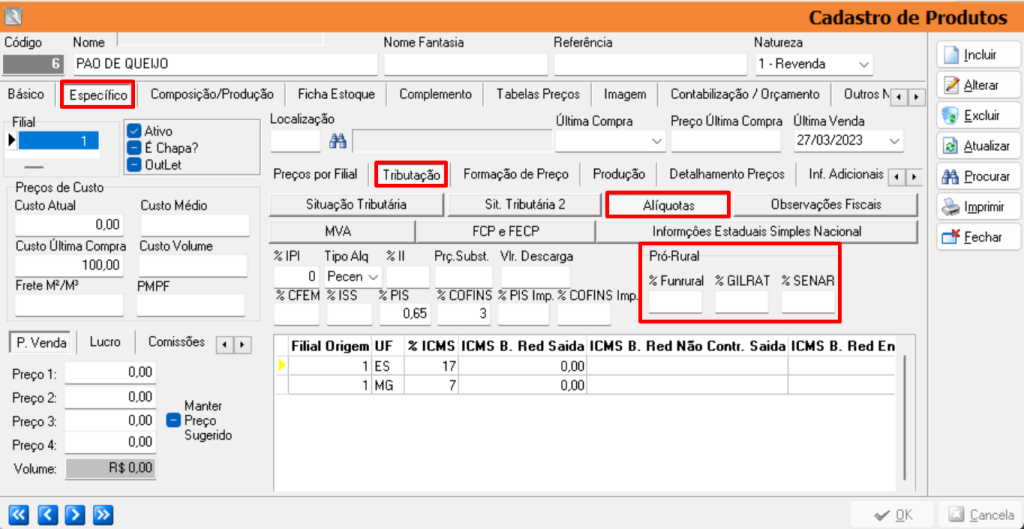Screen dimensions: 1024x529
Task: Click the Procurar binoculars icon
Action: pos(951,177)
